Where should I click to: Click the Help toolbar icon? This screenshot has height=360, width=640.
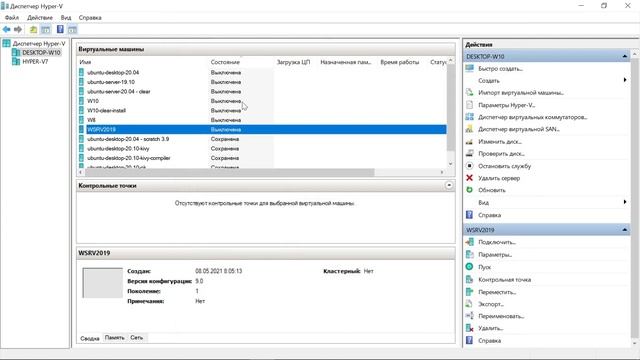60,29
